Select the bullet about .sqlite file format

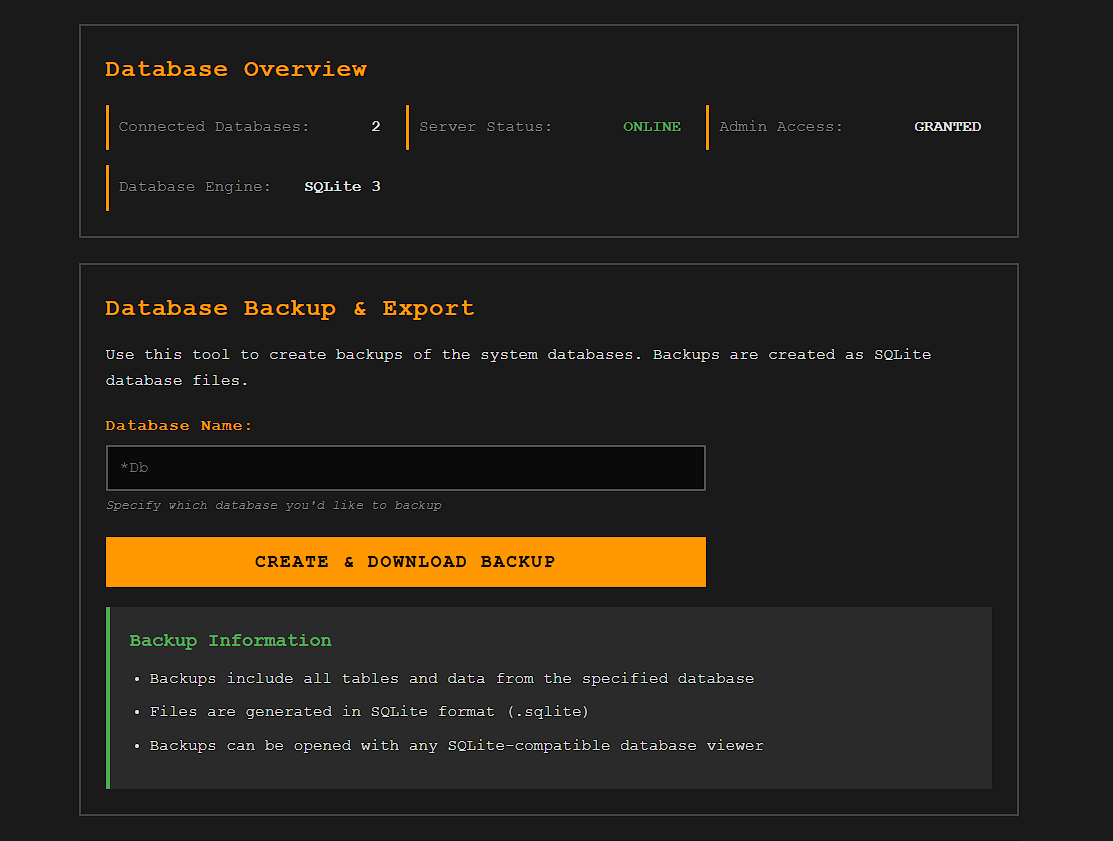point(369,712)
